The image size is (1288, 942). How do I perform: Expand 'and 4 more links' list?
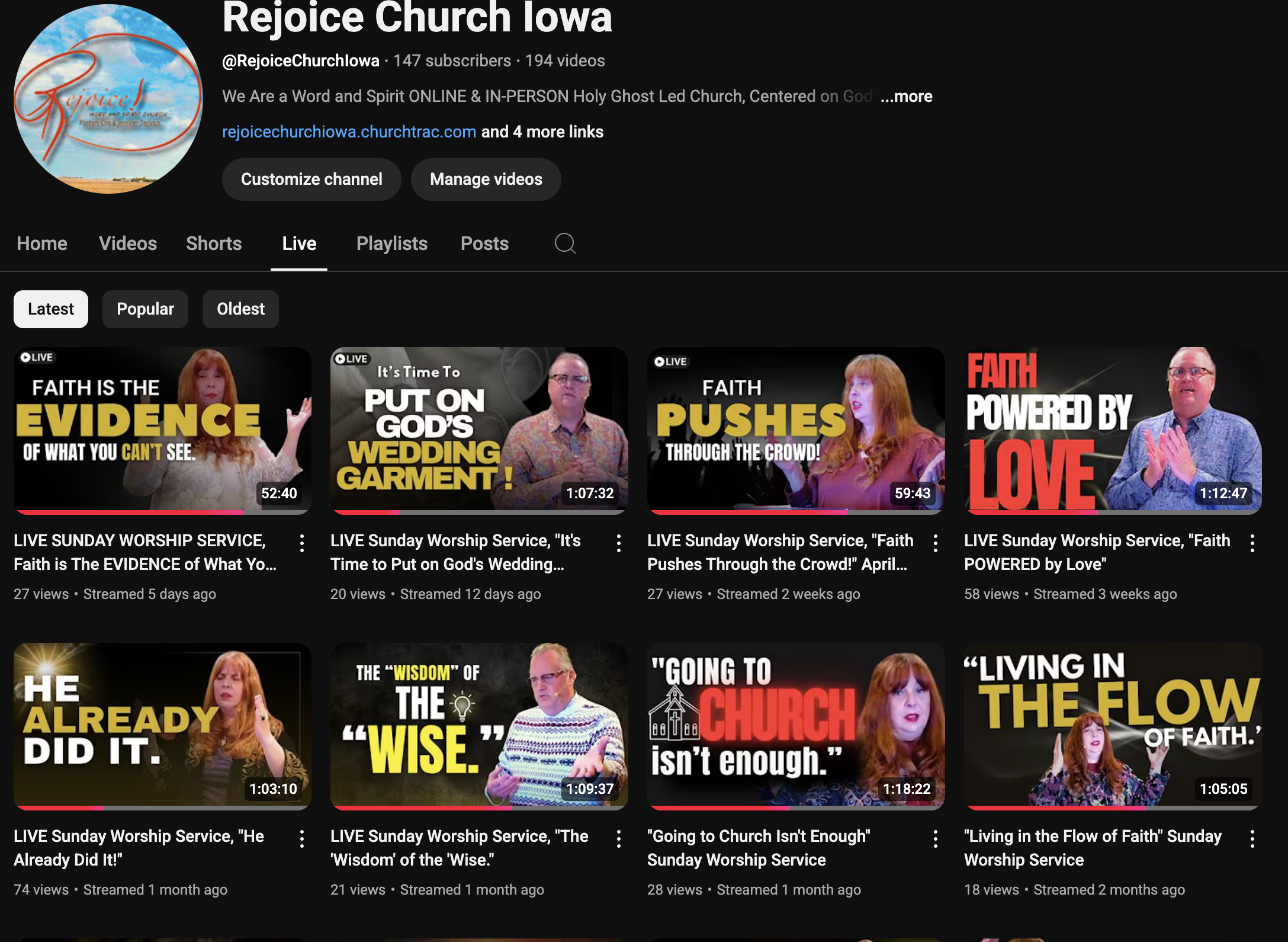(542, 132)
